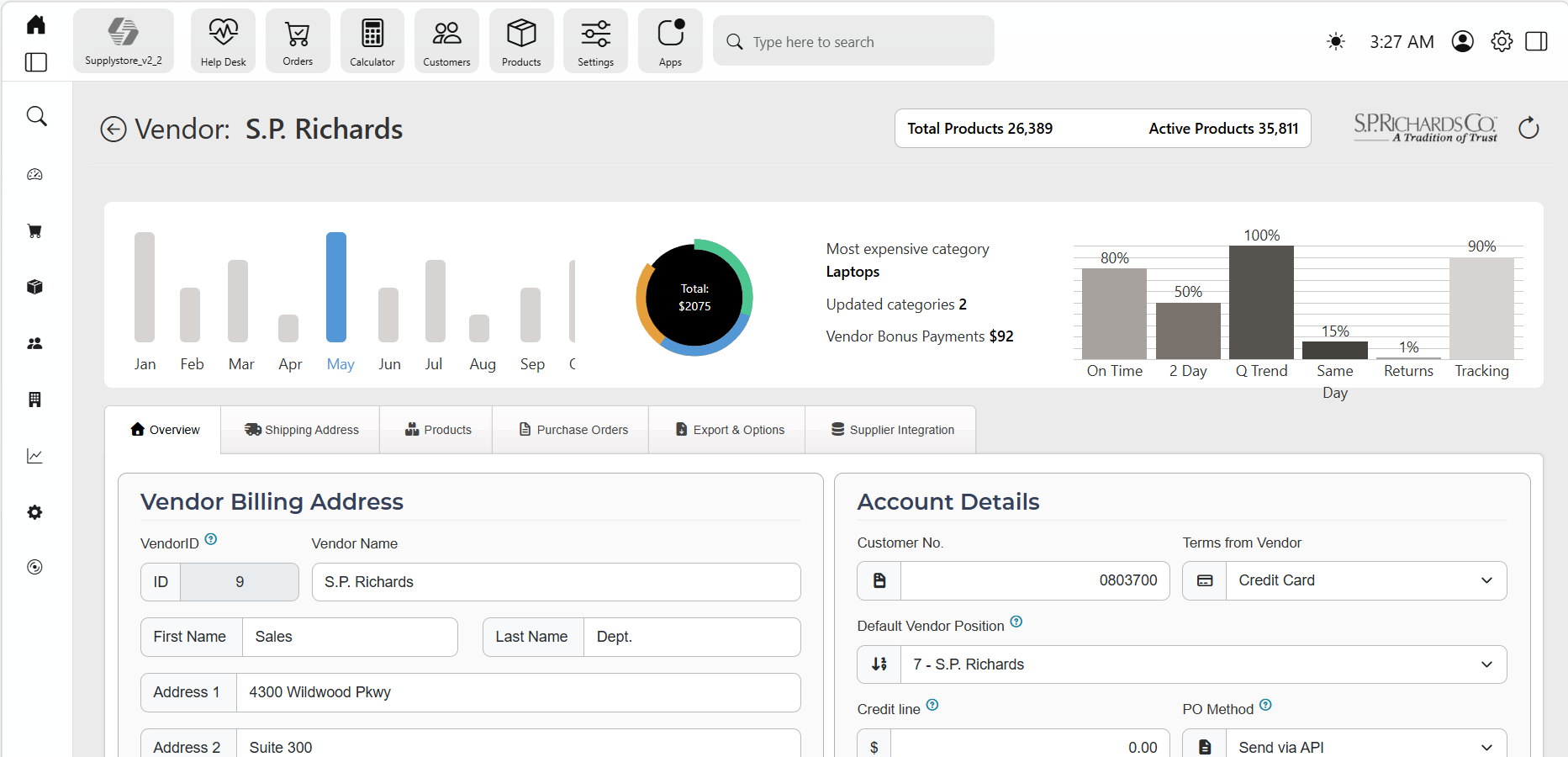
Task: Toggle the left sidebar panel
Action: click(36, 62)
